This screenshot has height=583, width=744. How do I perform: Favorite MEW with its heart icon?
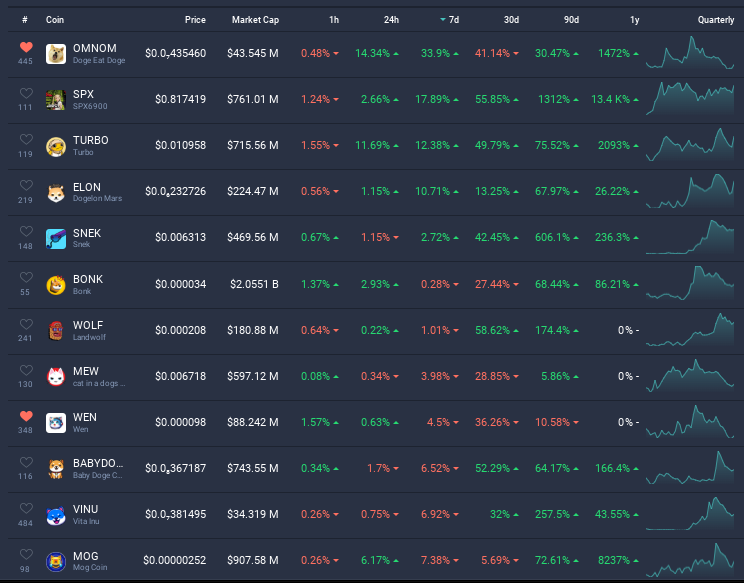point(26,370)
